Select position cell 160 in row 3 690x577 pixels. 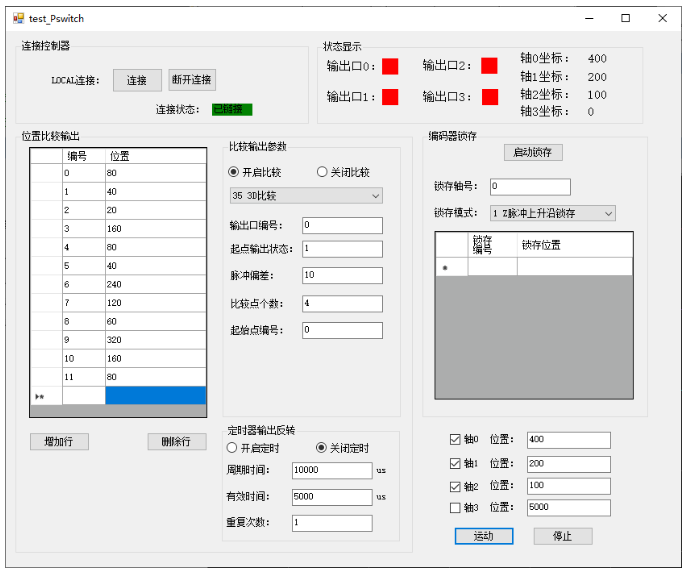(x=156, y=228)
